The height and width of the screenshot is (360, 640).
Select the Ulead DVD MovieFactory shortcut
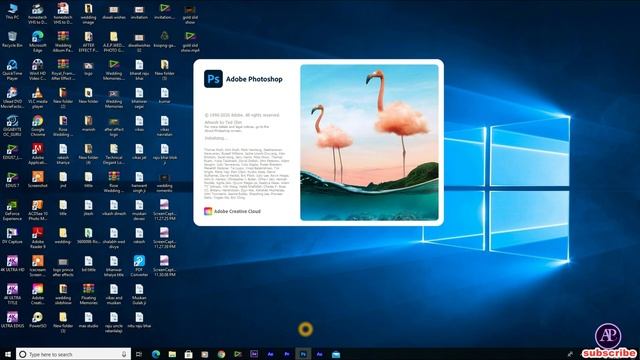click(12, 98)
